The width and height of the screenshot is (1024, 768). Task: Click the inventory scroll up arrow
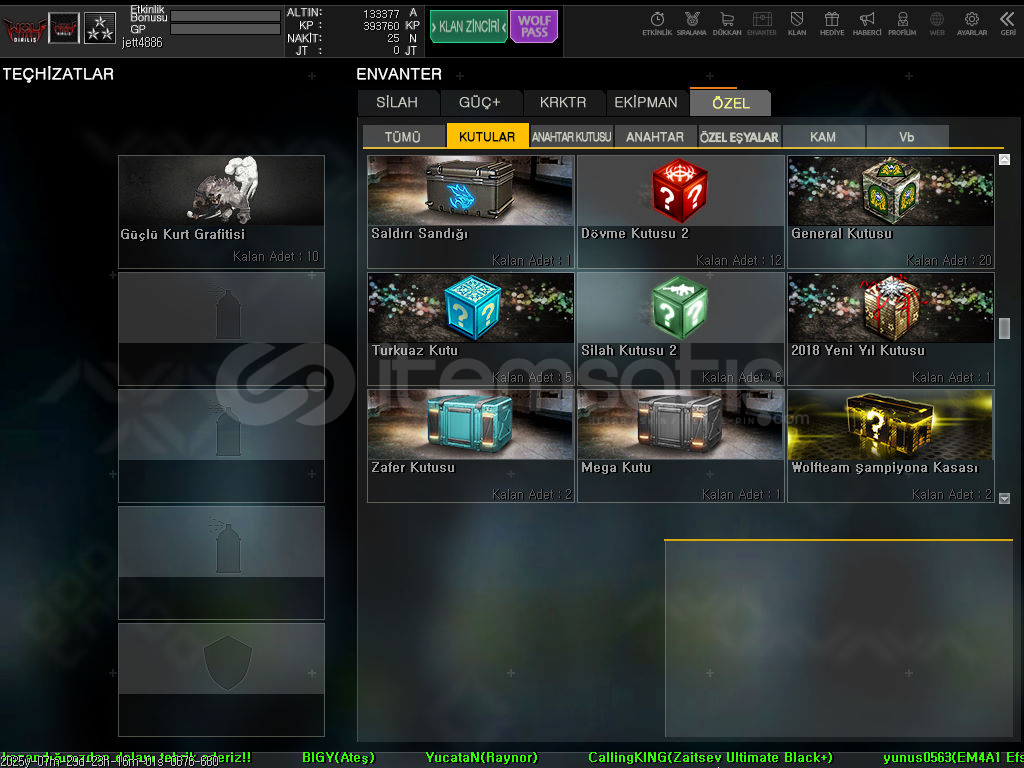[1004, 159]
